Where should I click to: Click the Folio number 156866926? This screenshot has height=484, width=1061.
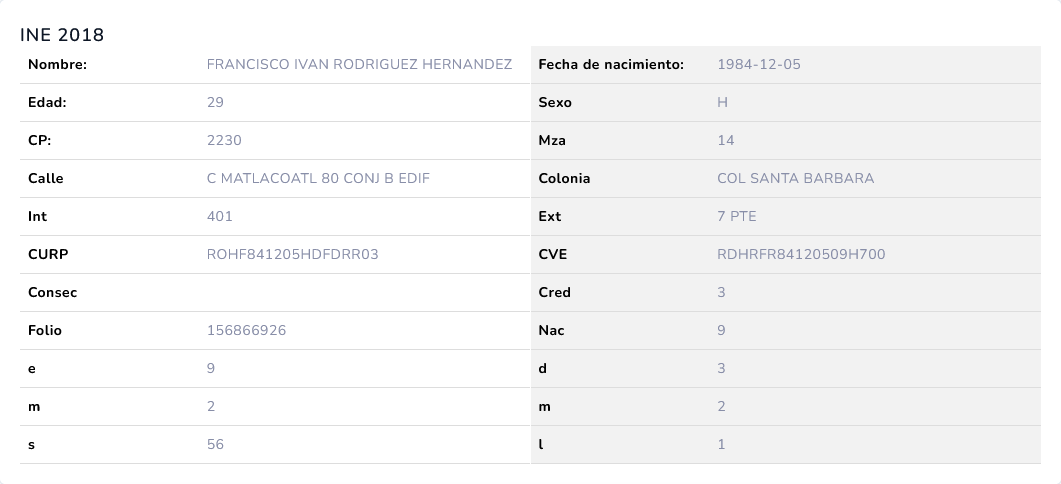point(246,331)
